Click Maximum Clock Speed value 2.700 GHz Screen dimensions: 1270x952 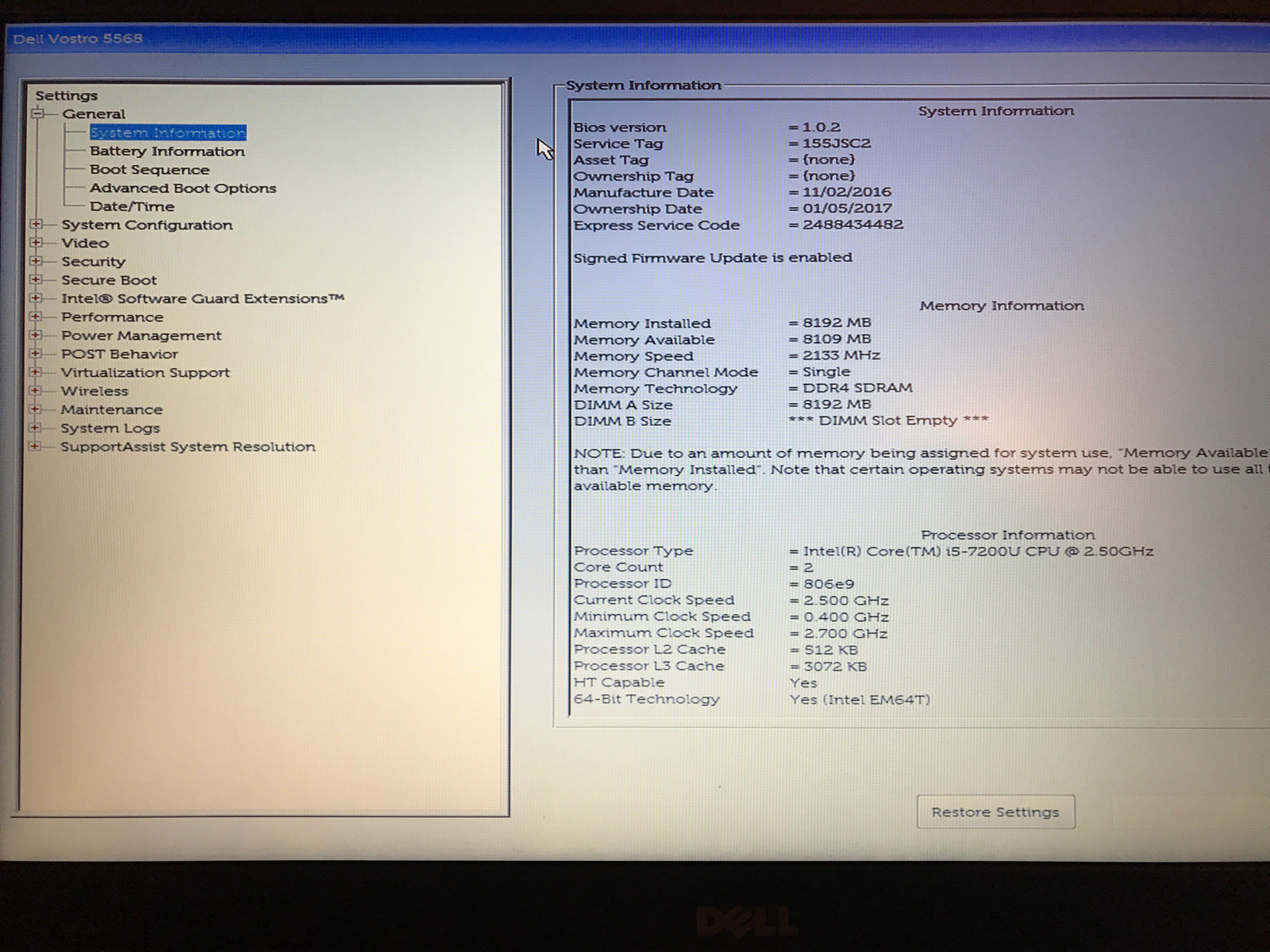pyautogui.click(x=845, y=633)
